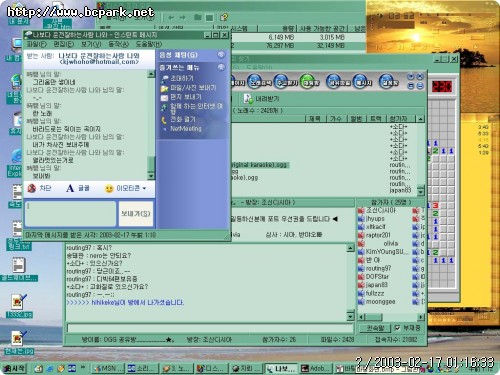This screenshot has height=375, width=500.
Task: Switch to MSN taskbar button
Action: (108, 368)
